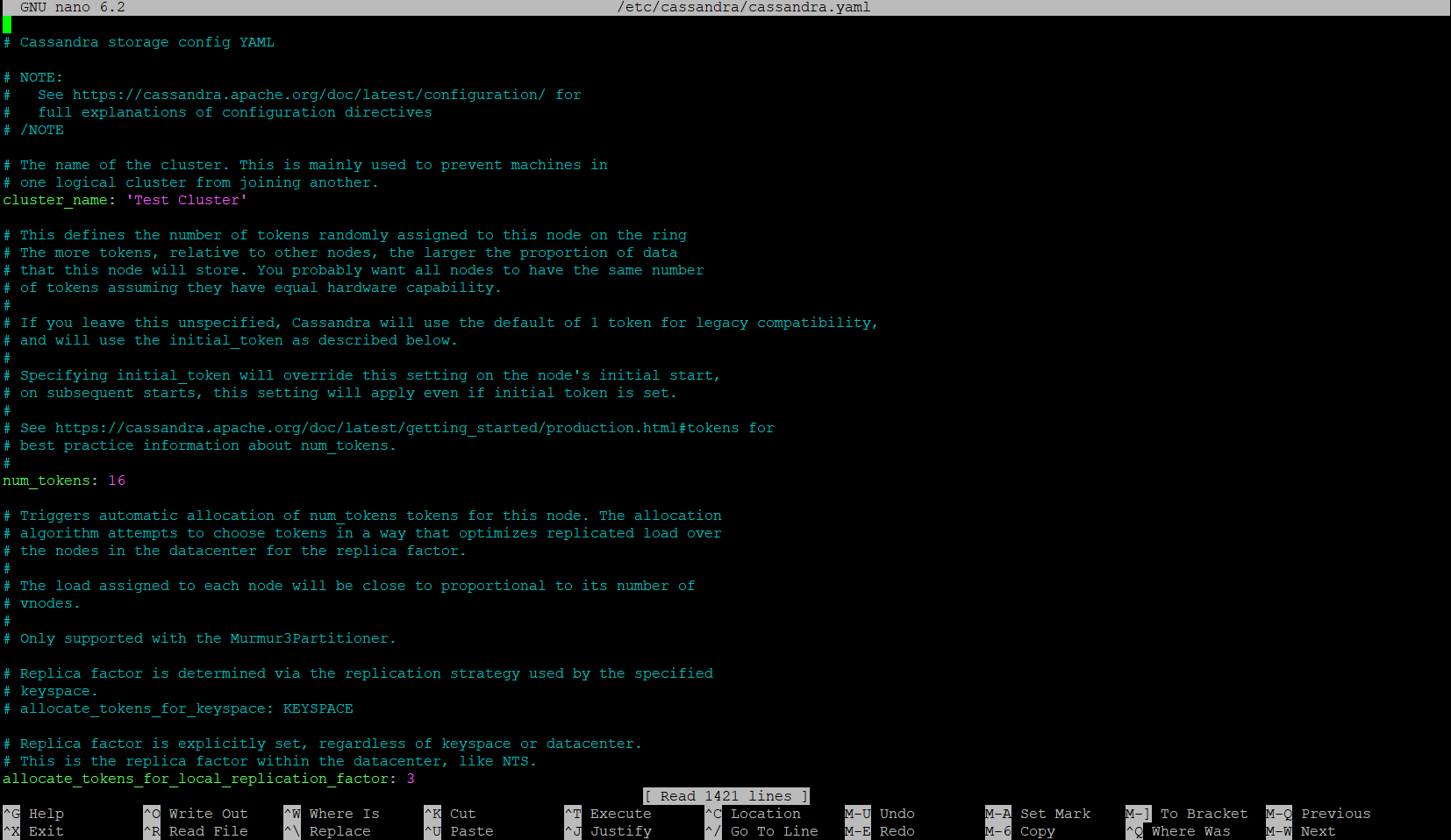Choose the ^\ Replace shortcut
The image size is (1451, 840).
(x=327, y=831)
